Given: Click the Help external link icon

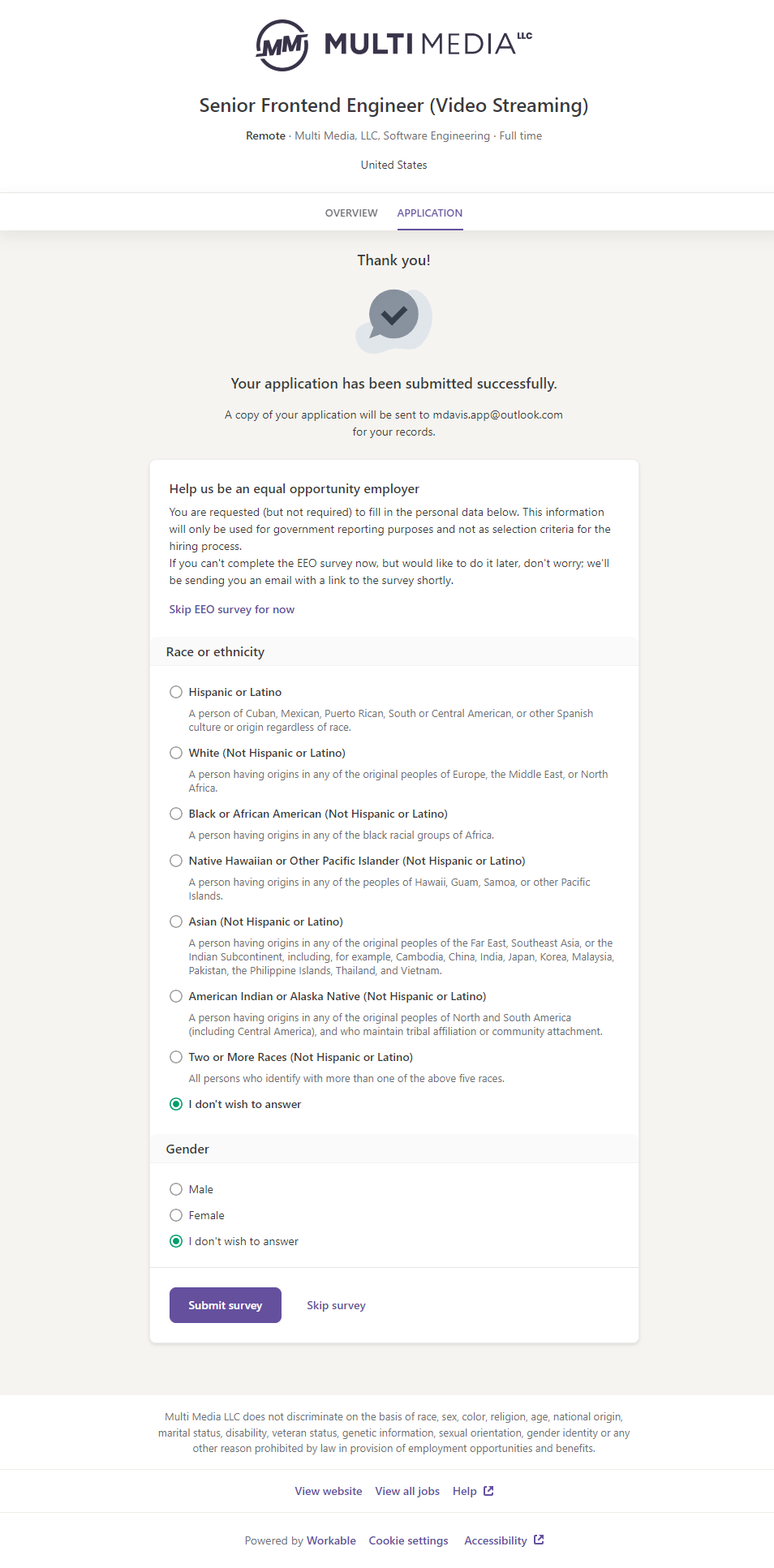Looking at the screenshot, I should pyautogui.click(x=488, y=1491).
